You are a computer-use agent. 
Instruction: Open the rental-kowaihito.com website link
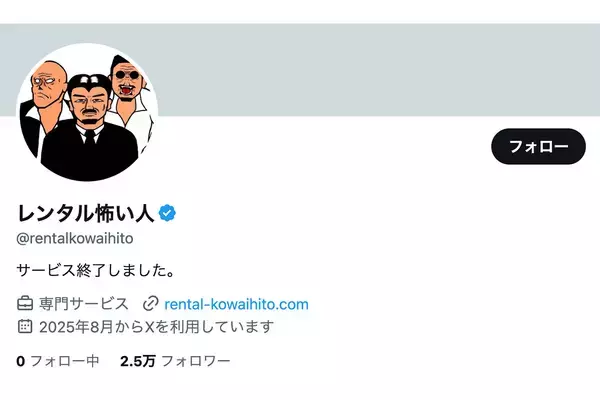pos(236,304)
